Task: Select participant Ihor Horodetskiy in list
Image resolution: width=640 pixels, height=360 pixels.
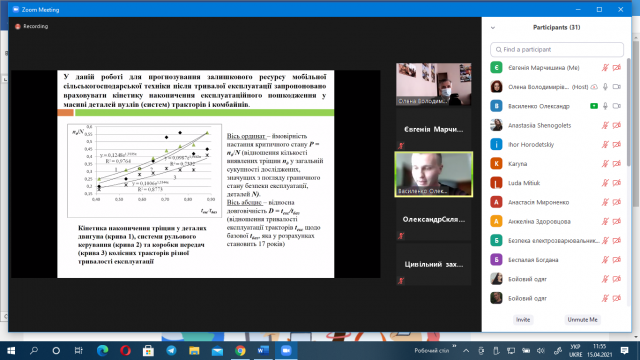Action: [x=557, y=144]
